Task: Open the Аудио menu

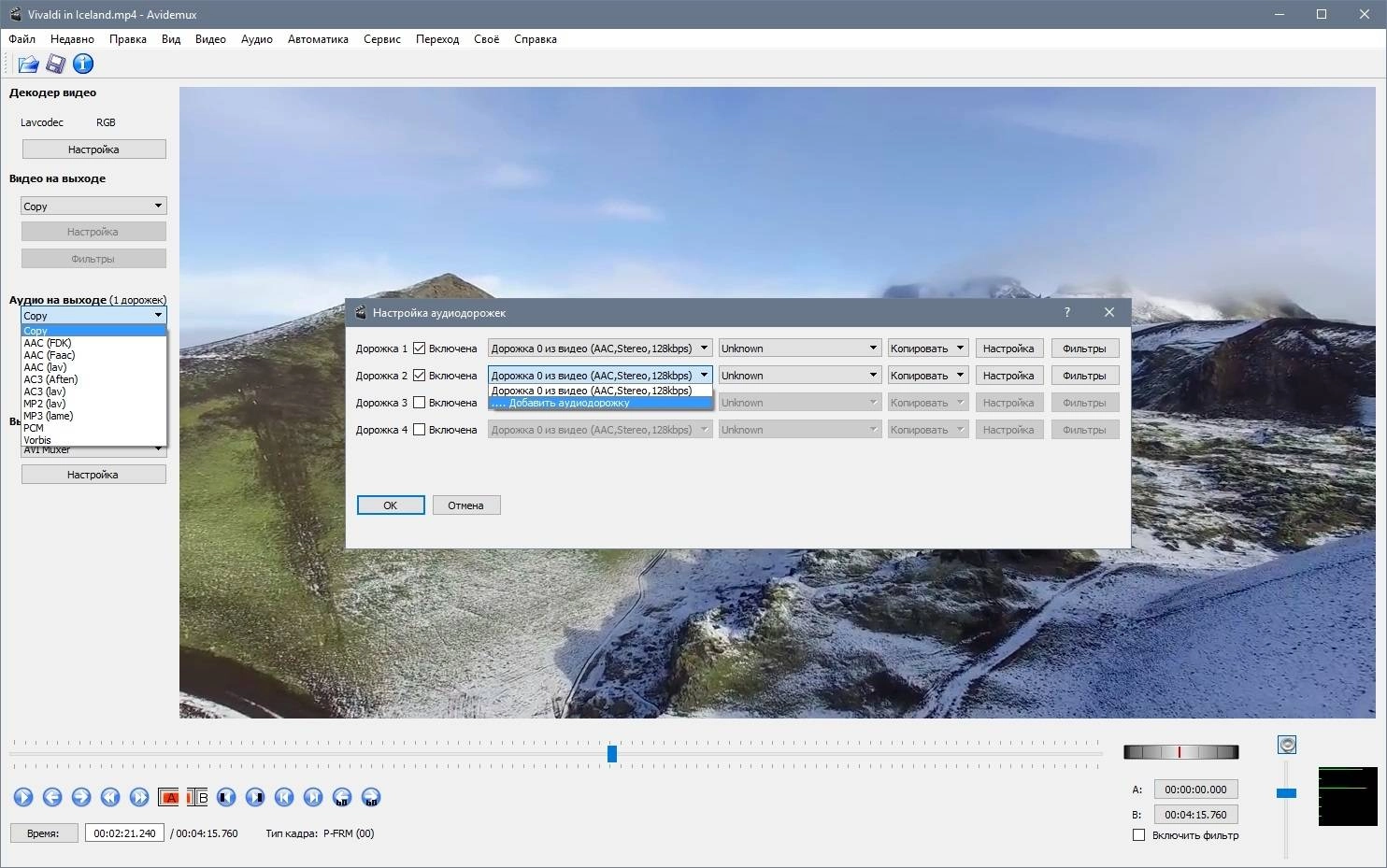Action: [x=256, y=39]
